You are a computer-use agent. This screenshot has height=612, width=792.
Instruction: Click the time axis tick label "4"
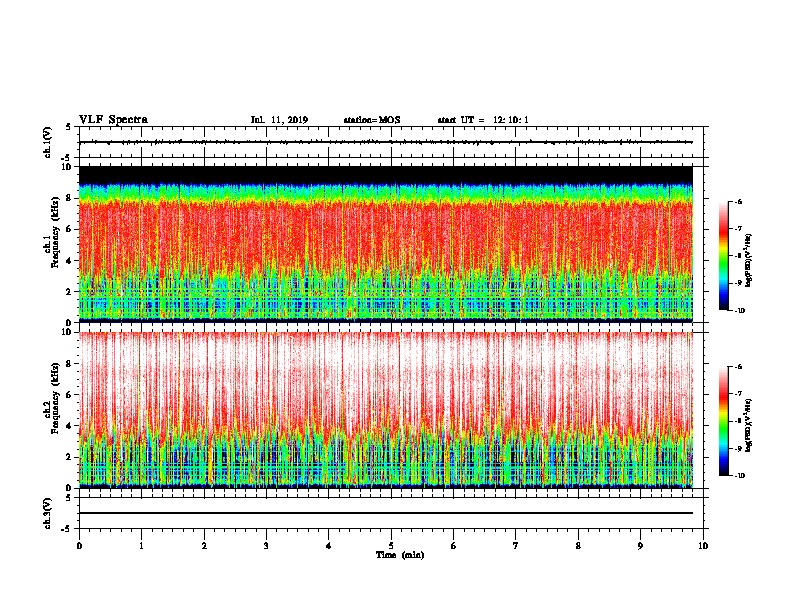(329, 545)
